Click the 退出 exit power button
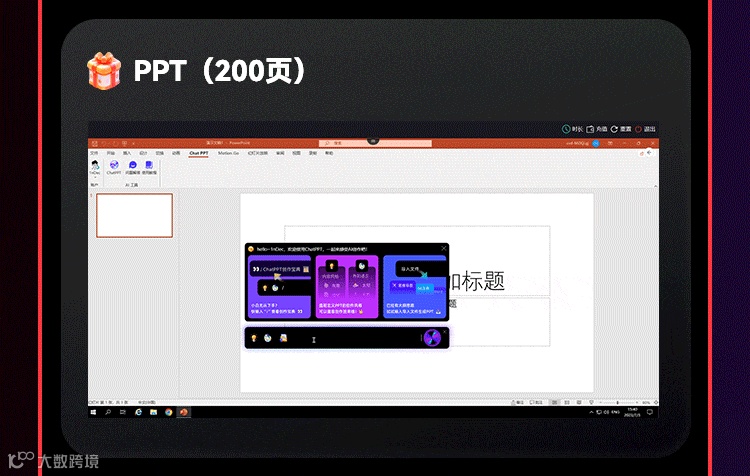750x476 pixels. pos(645,129)
